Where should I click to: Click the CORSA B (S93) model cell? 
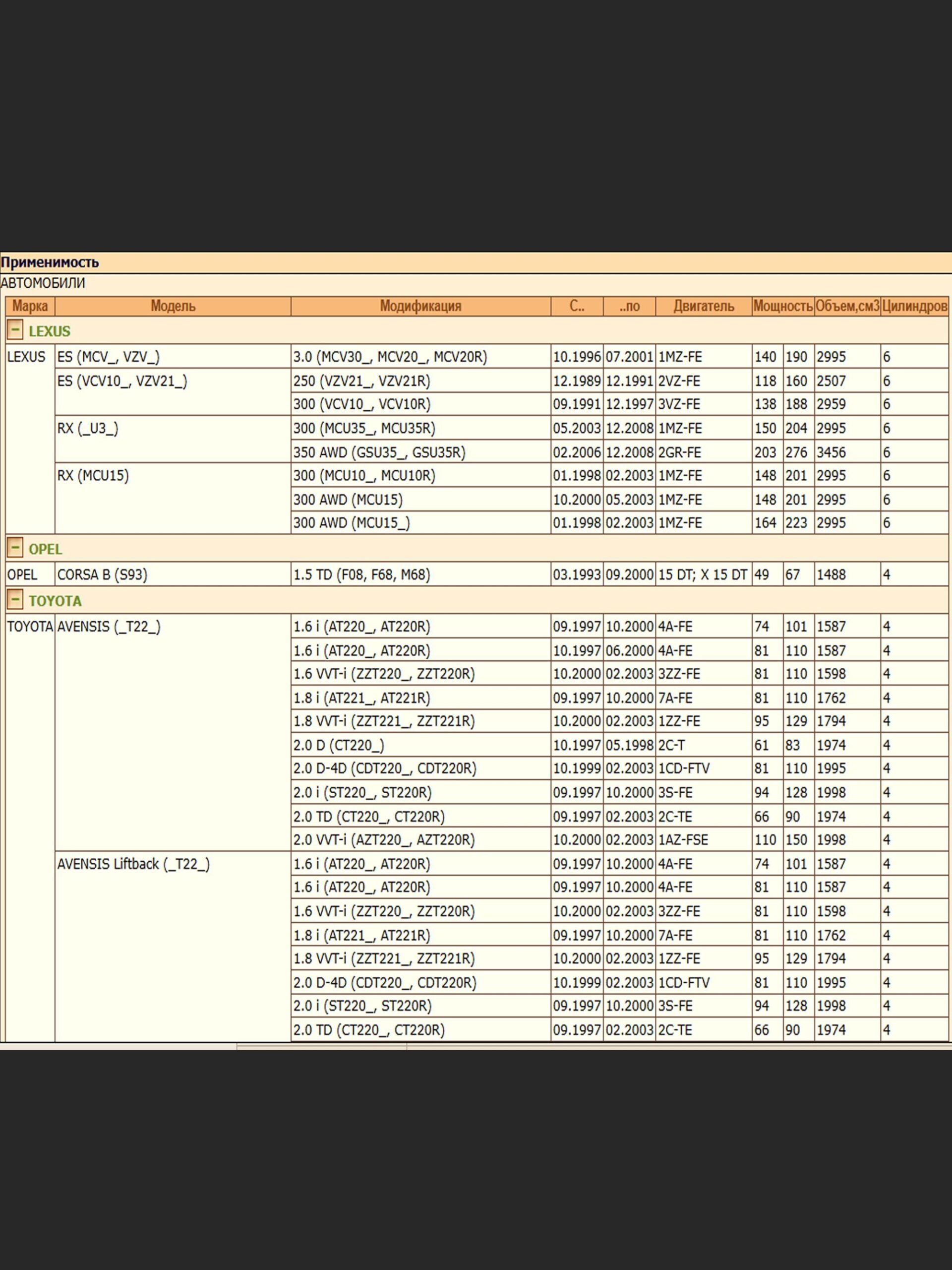coord(102,574)
